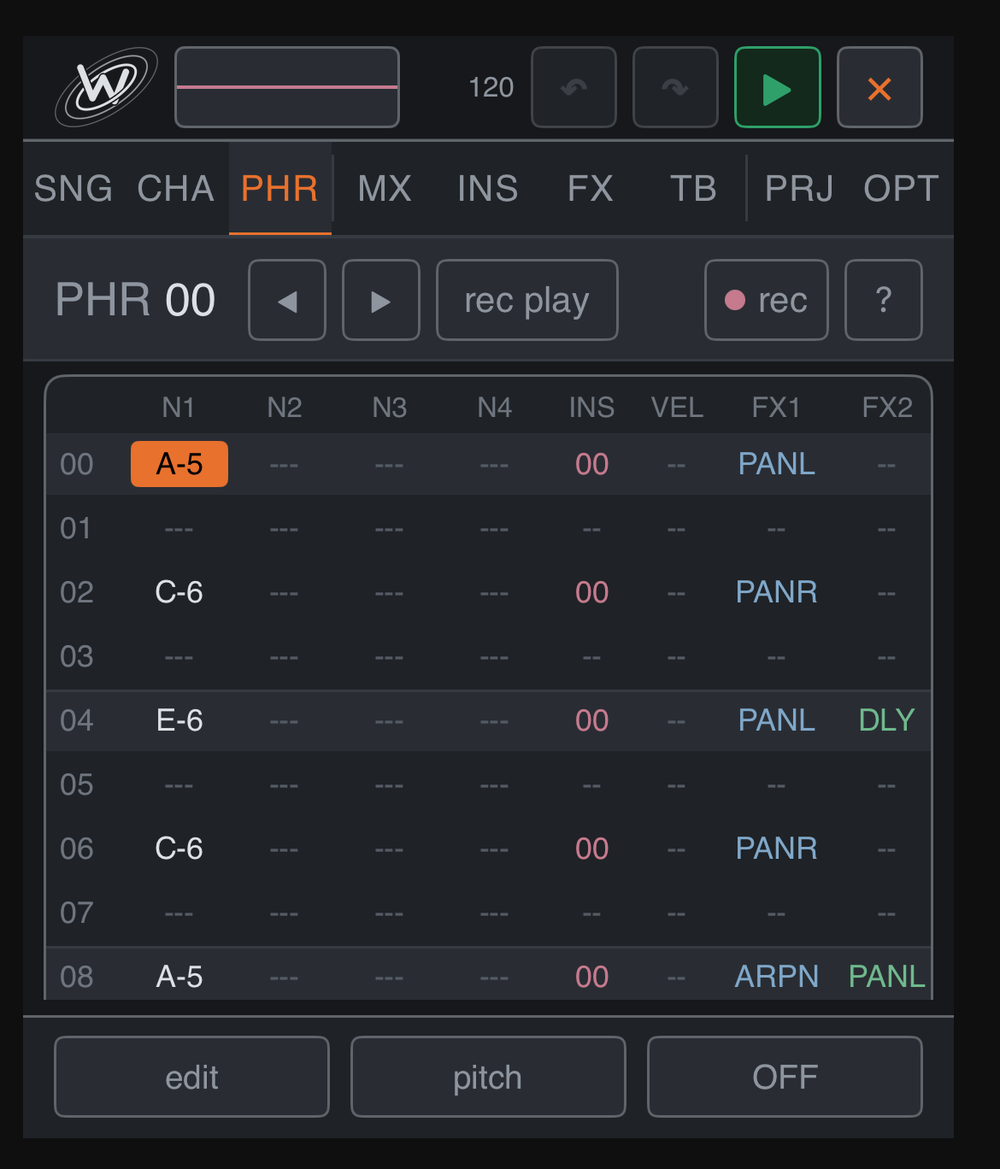The image size is (1000, 1169).
Task: Click row number 03
Action: click(76, 656)
